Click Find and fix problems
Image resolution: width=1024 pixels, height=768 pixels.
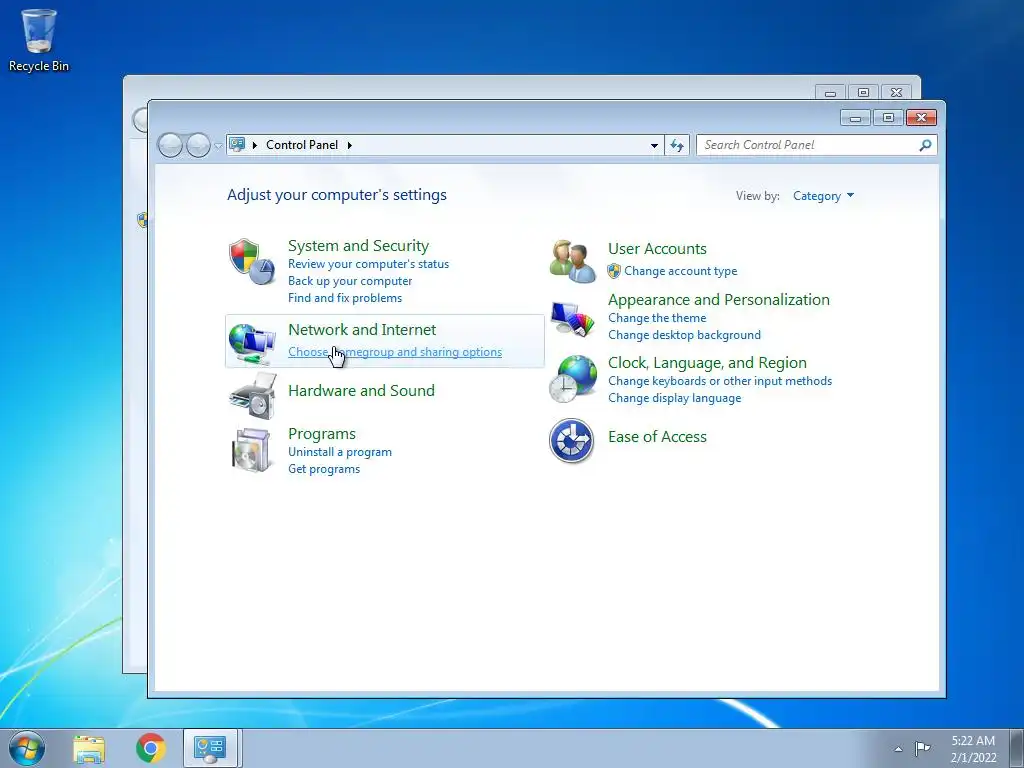345,298
